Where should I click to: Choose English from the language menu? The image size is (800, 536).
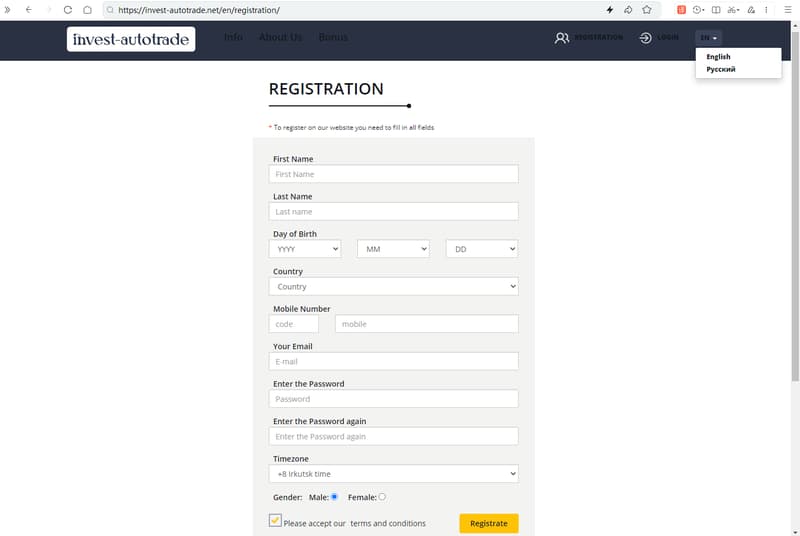[718, 57]
